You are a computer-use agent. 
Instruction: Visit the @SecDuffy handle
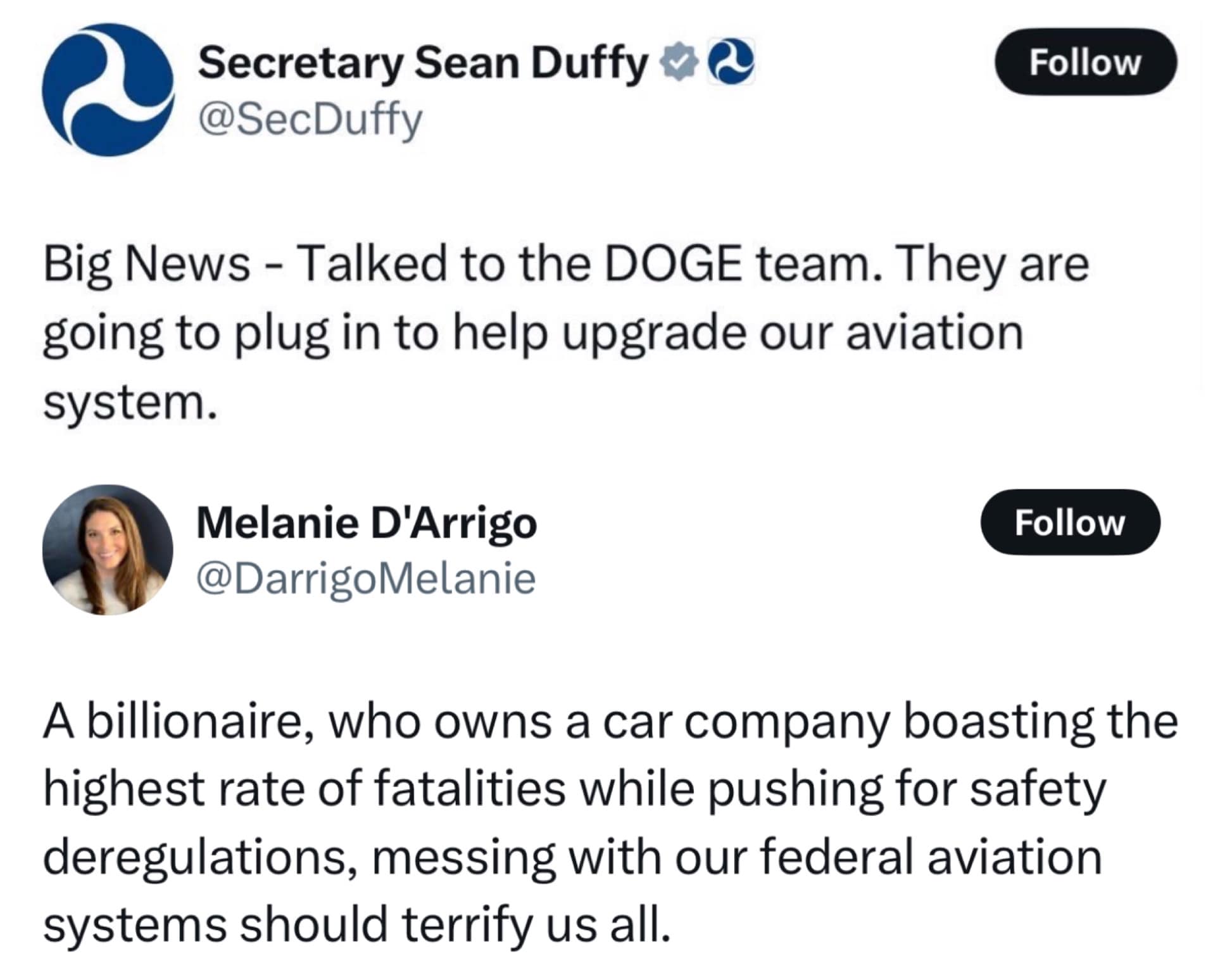pyautogui.click(x=310, y=118)
